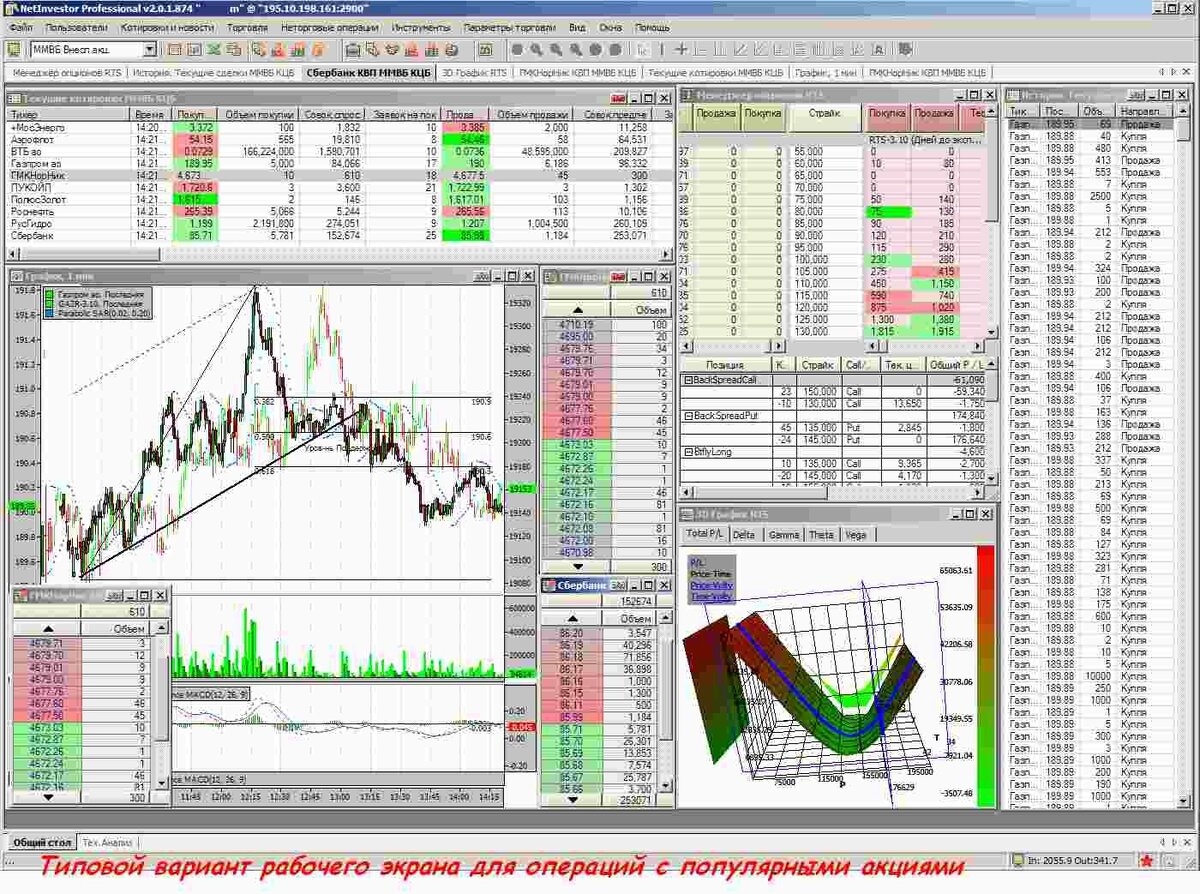
Task: Click the Сбербанк order book window icon
Action: tap(549, 585)
